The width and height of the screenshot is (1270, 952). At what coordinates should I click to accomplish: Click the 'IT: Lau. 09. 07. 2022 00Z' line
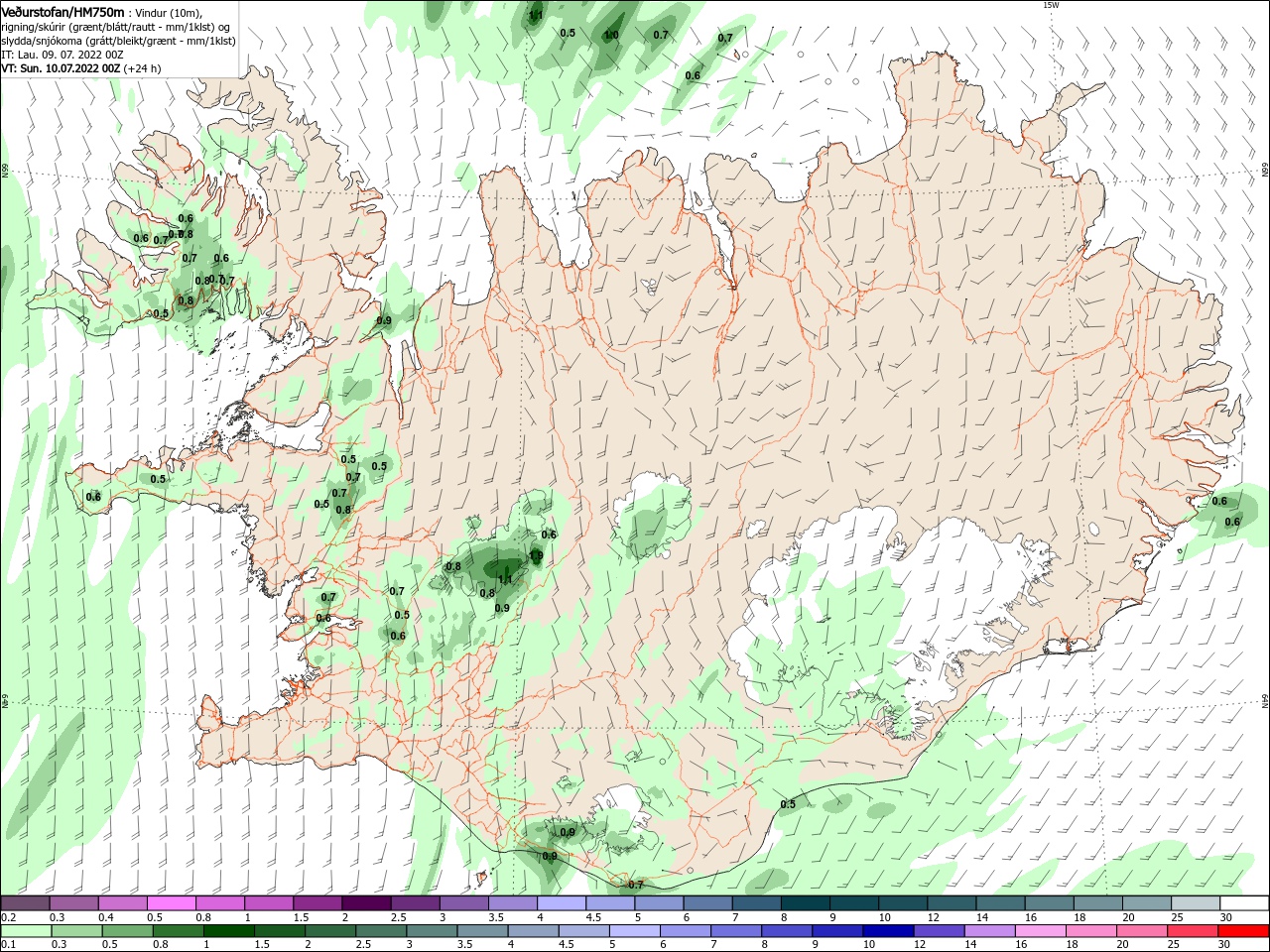pos(63,55)
